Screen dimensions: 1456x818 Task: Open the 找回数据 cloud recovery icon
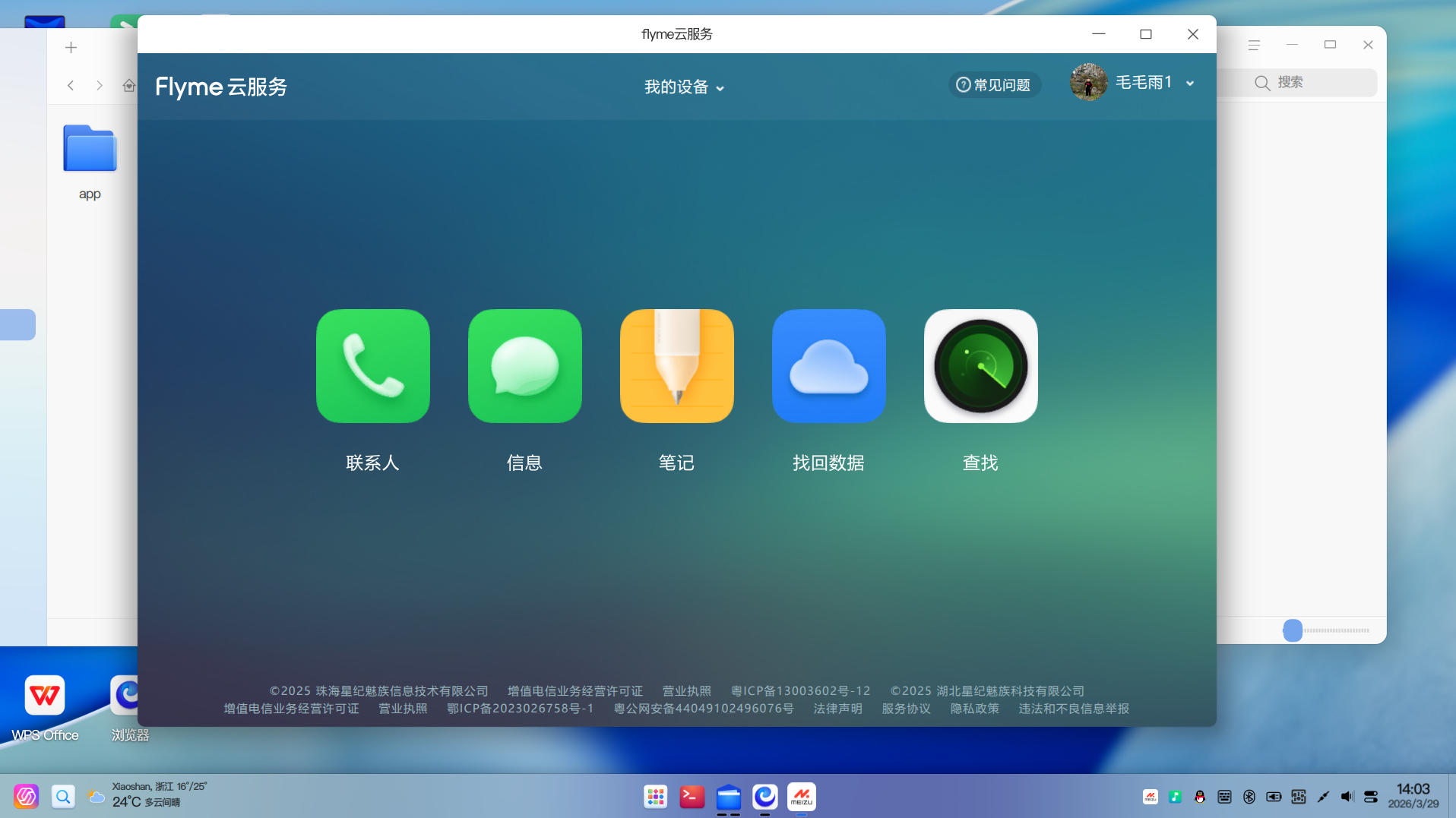pyautogui.click(x=828, y=366)
